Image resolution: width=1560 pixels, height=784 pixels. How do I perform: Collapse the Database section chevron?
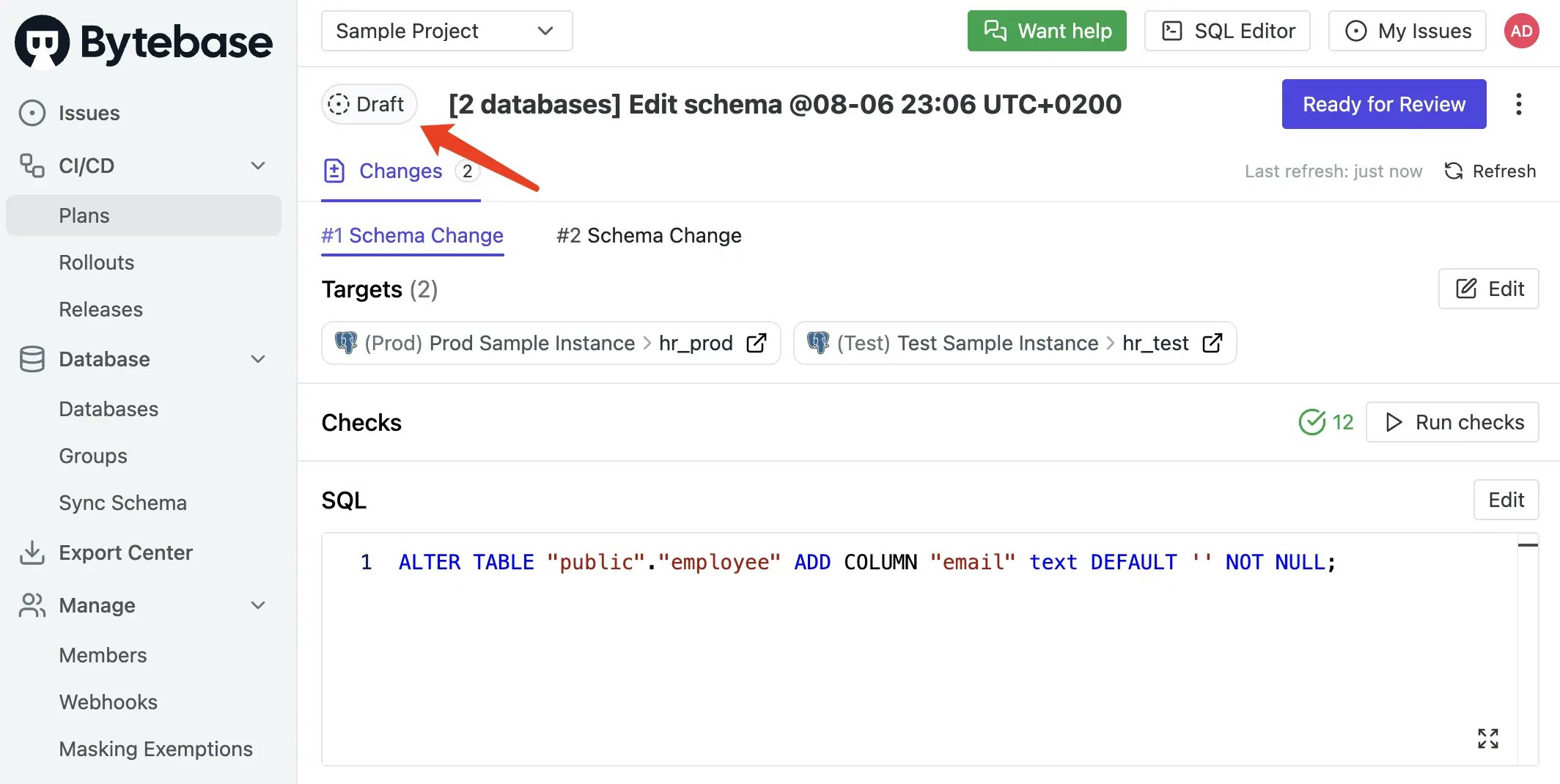[x=258, y=359]
